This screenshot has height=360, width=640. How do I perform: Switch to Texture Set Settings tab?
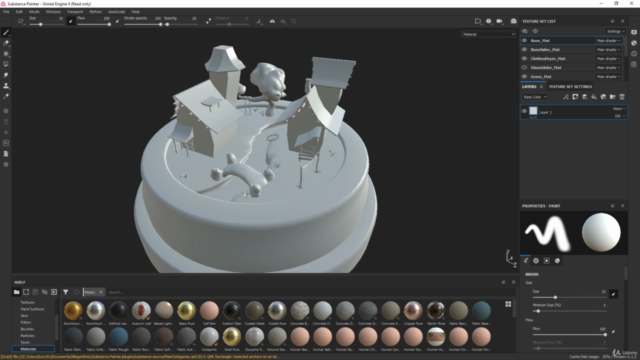coord(570,87)
